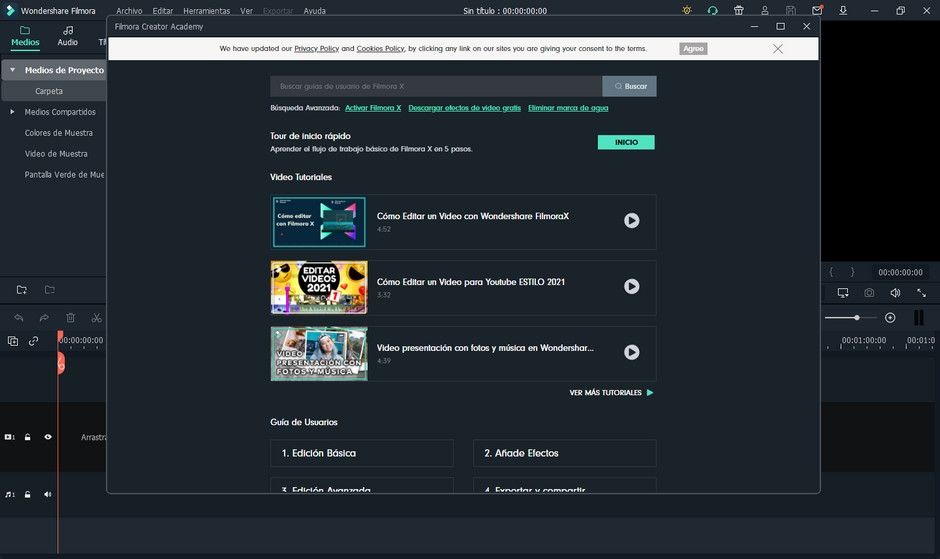Collapse the Medios de Proyecto tree

[13, 70]
